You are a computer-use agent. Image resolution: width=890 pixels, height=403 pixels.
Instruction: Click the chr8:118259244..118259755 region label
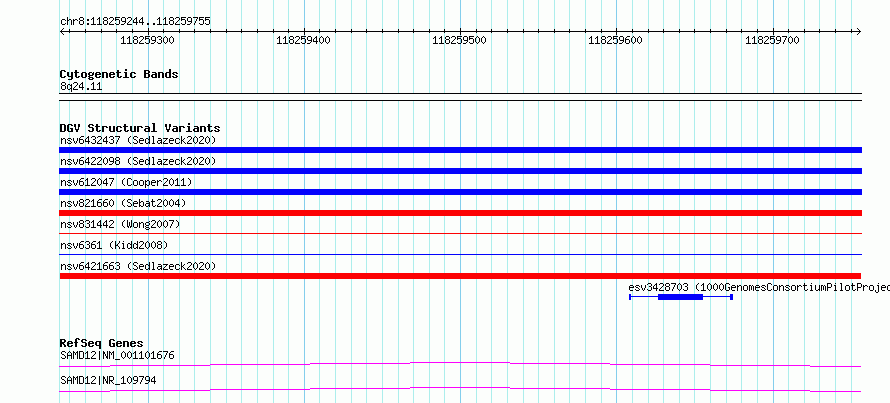(x=135, y=22)
